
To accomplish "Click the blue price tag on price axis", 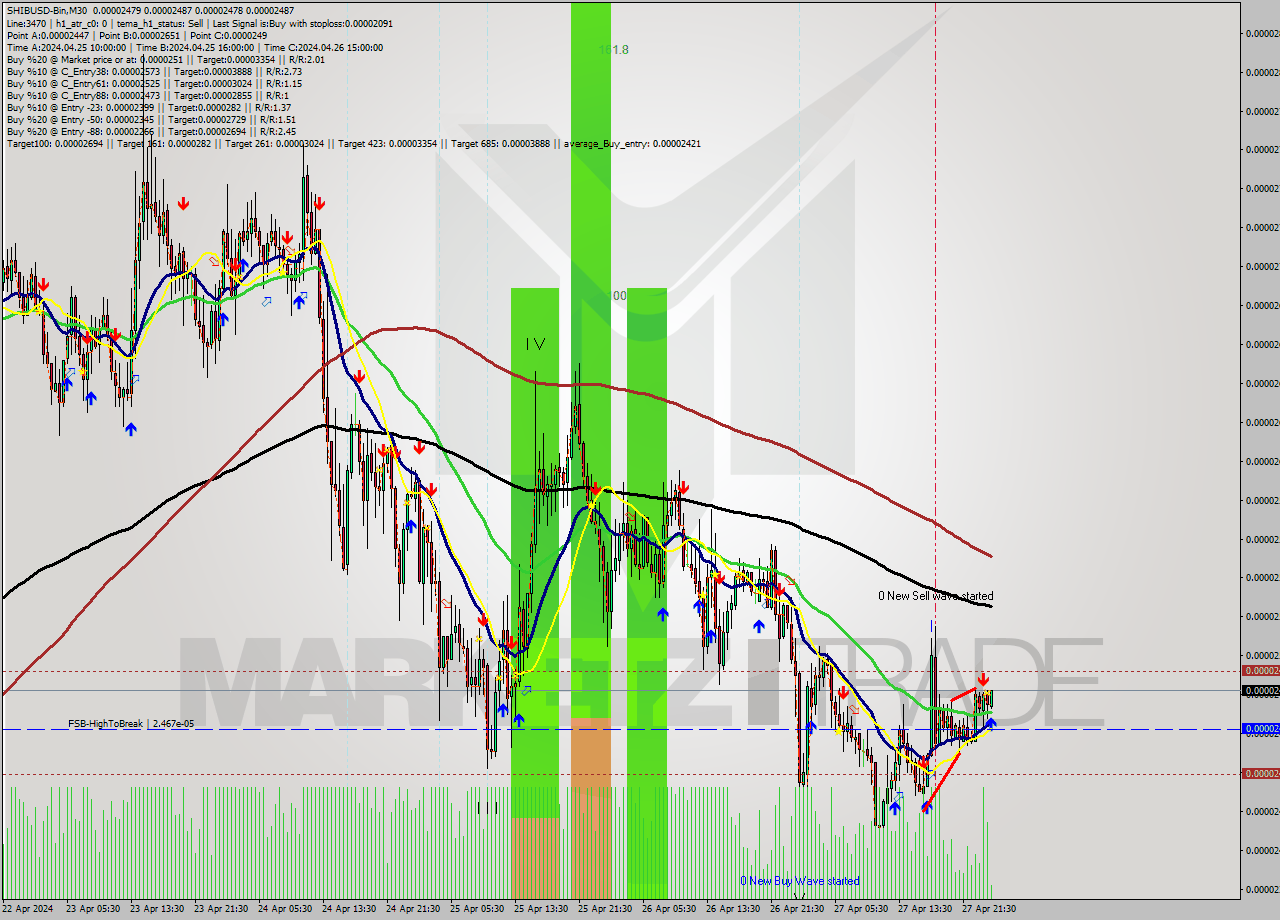I will (1260, 729).
